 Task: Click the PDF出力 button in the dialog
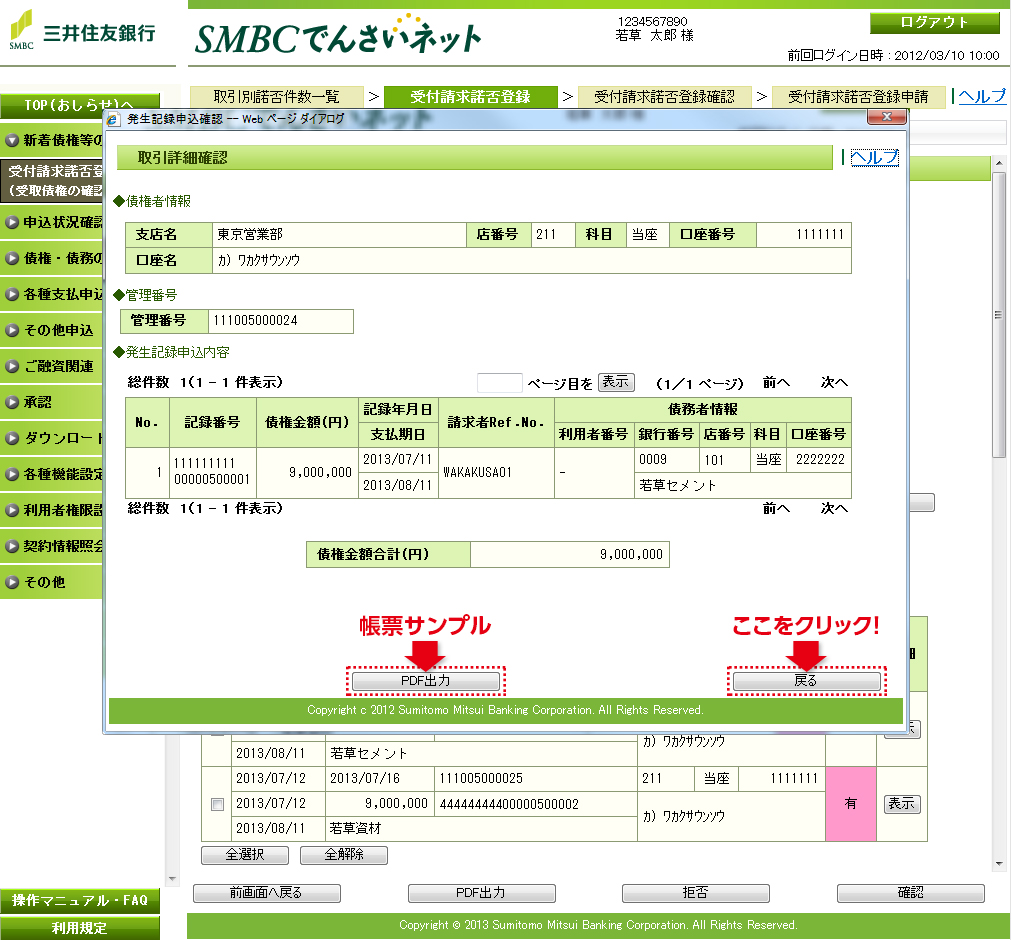point(425,681)
